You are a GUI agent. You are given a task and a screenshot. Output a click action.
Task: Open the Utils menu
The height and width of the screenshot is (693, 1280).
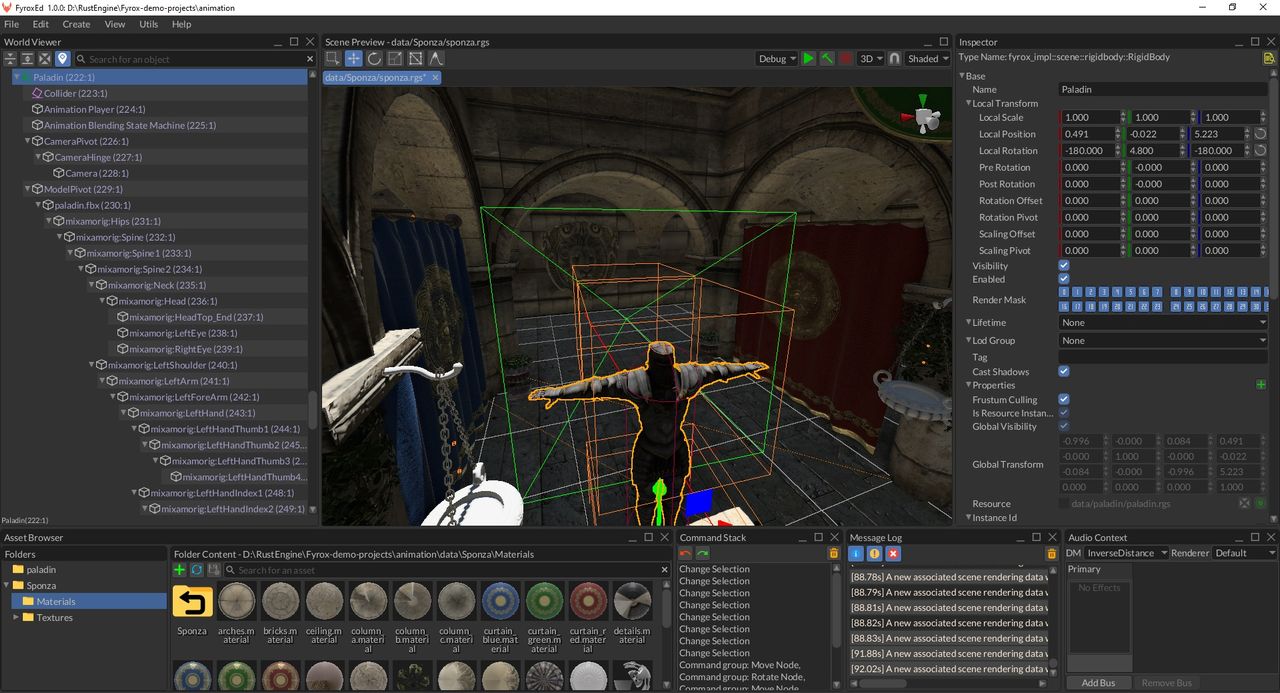coord(148,24)
